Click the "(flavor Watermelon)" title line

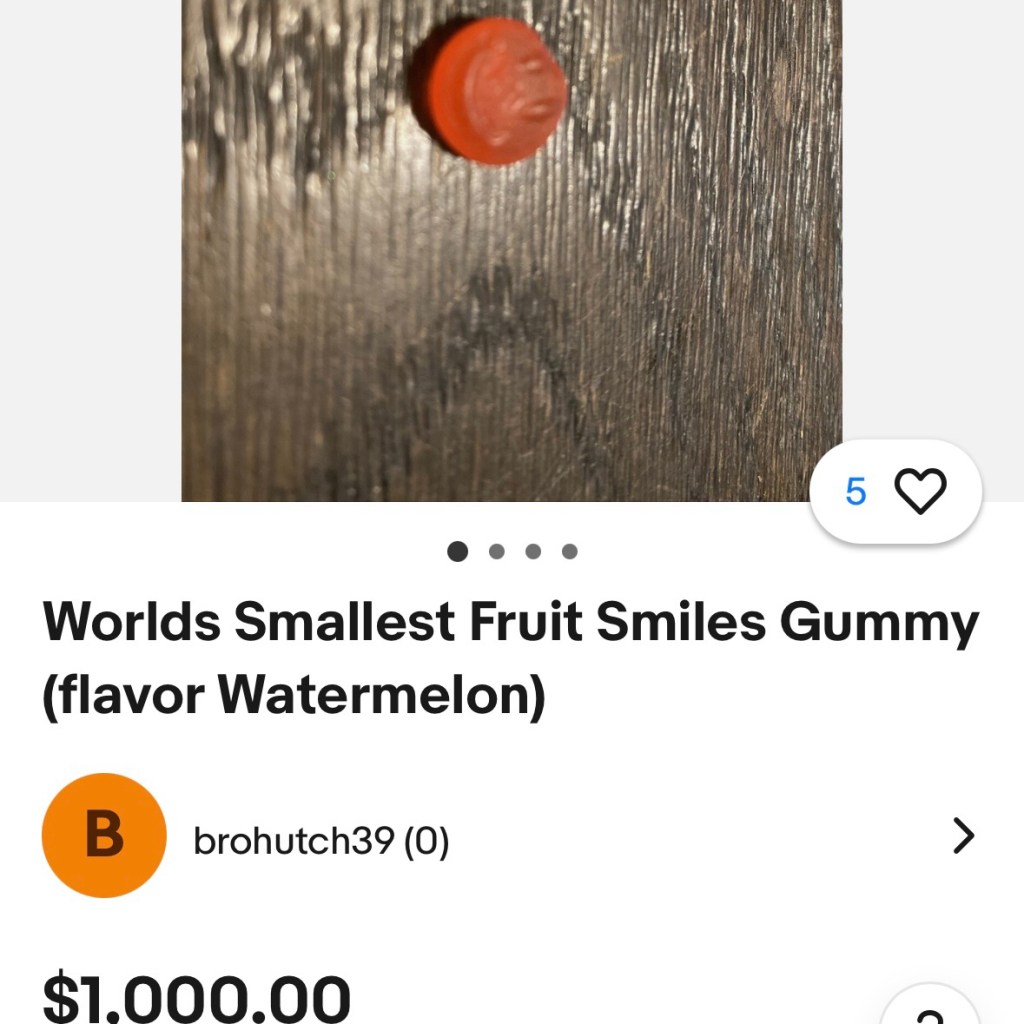(x=294, y=696)
